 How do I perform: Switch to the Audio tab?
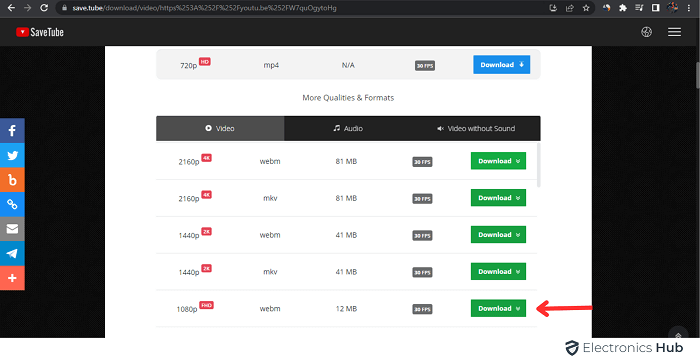click(x=348, y=129)
